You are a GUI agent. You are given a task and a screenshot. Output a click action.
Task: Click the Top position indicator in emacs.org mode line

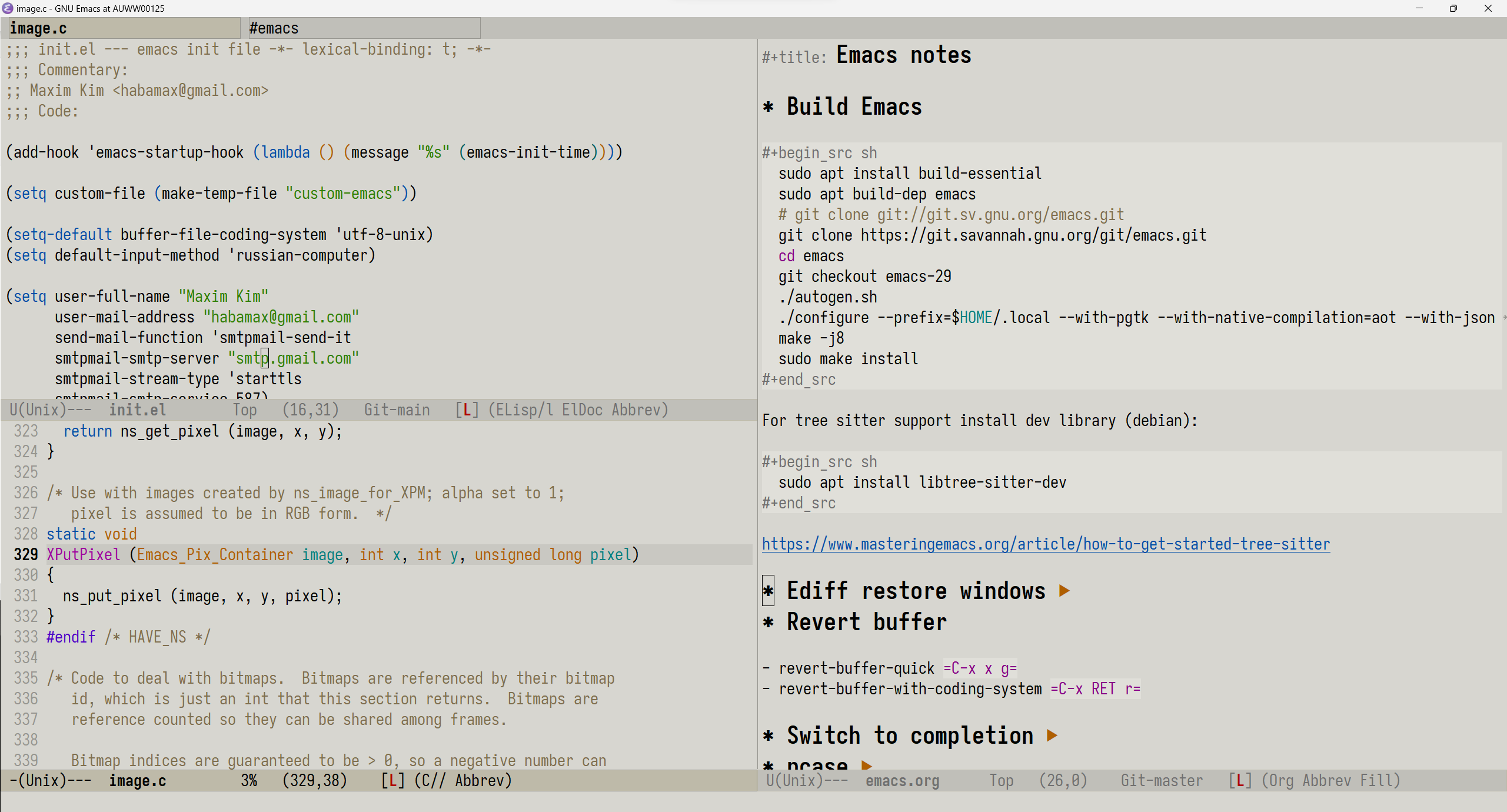(1002, 781)
